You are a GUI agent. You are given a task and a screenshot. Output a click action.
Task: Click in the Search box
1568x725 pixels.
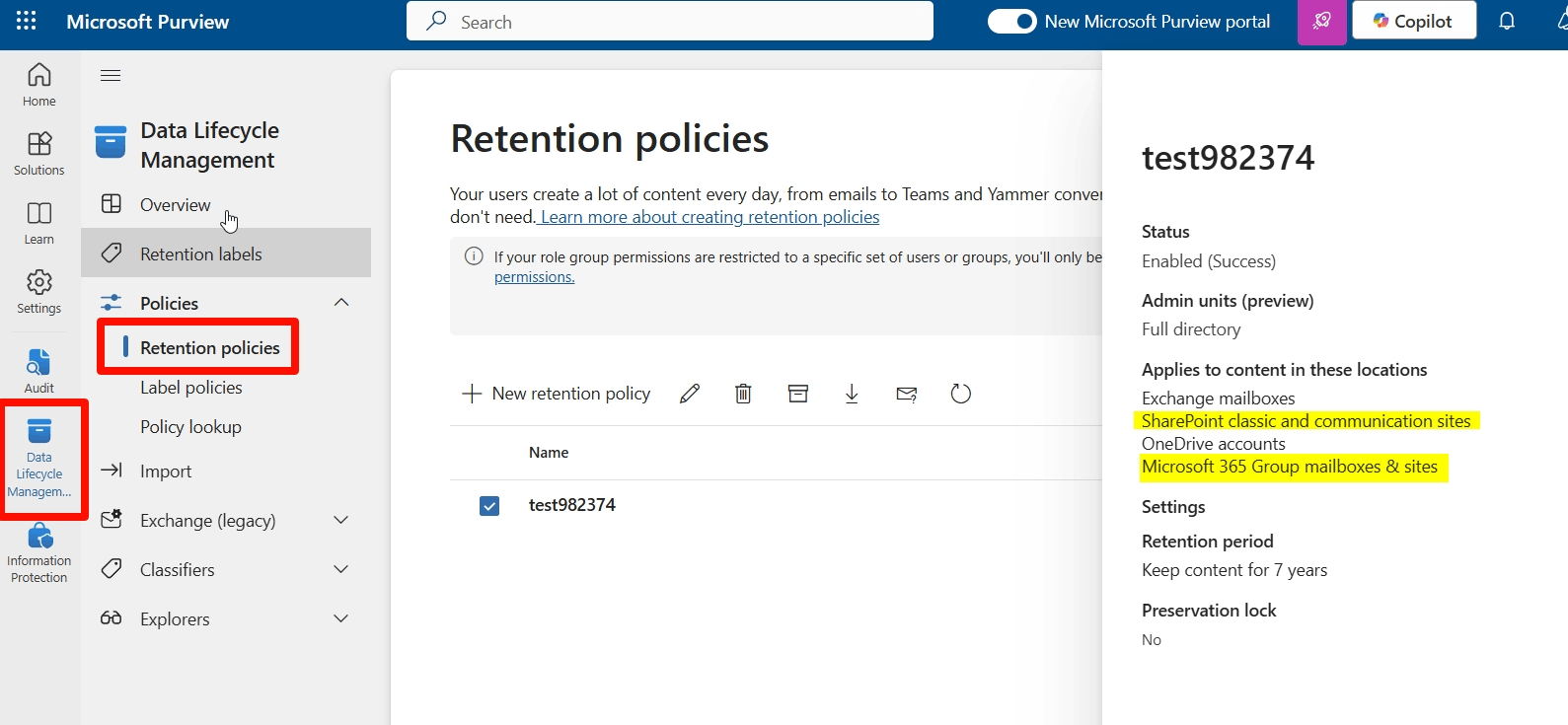[670, 21]
